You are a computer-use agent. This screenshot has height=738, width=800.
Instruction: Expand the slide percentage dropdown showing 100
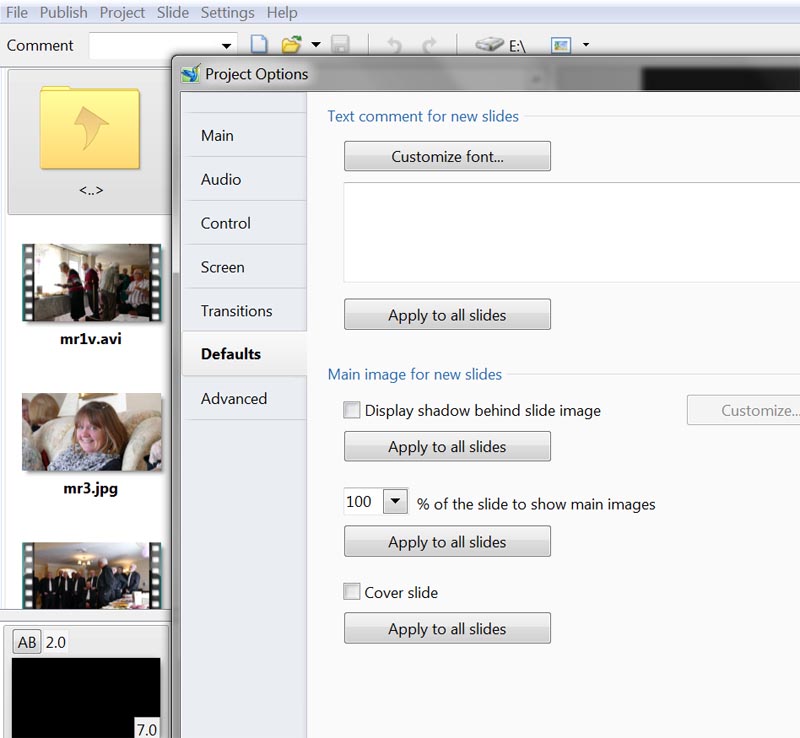click(395, 502)
